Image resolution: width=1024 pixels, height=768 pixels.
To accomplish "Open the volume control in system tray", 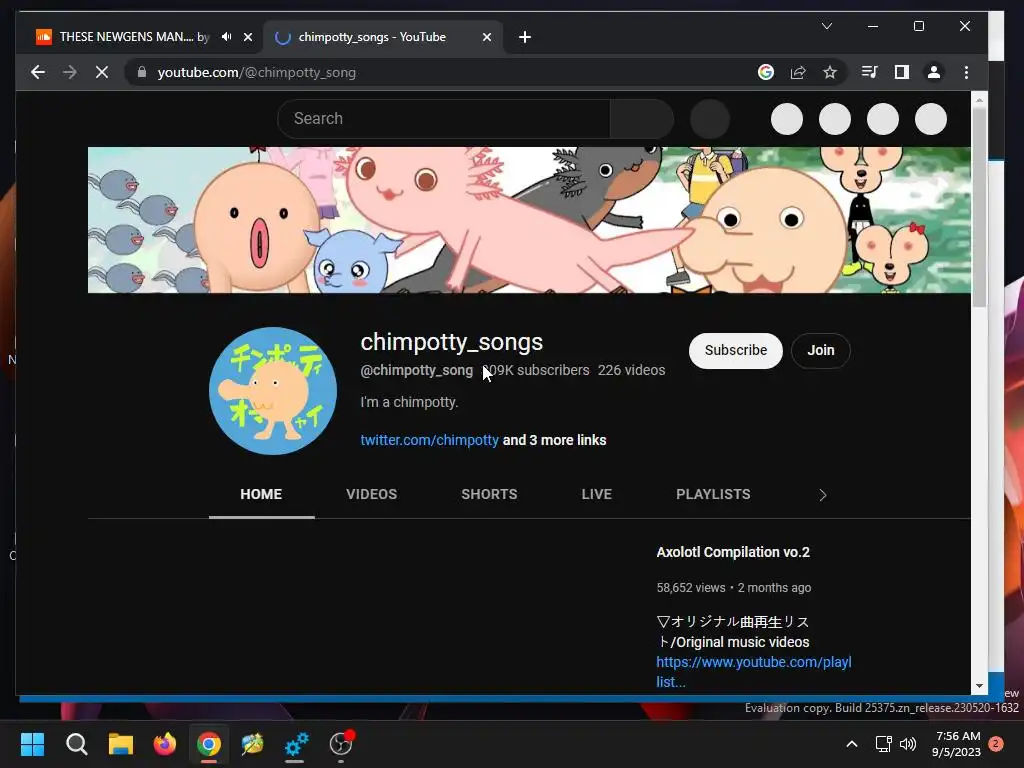I will (908, 744).
